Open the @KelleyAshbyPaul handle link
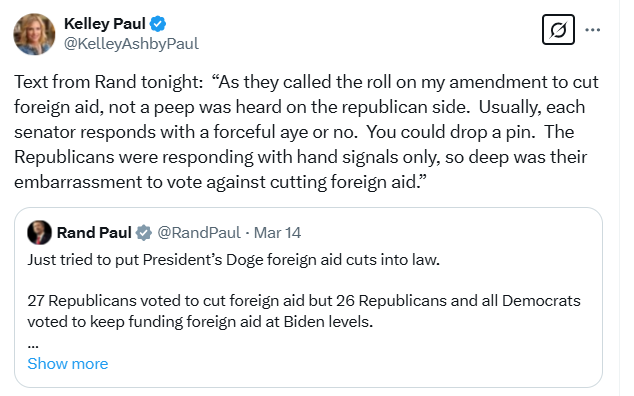This screenshot has width=634, height=396. 131,44
